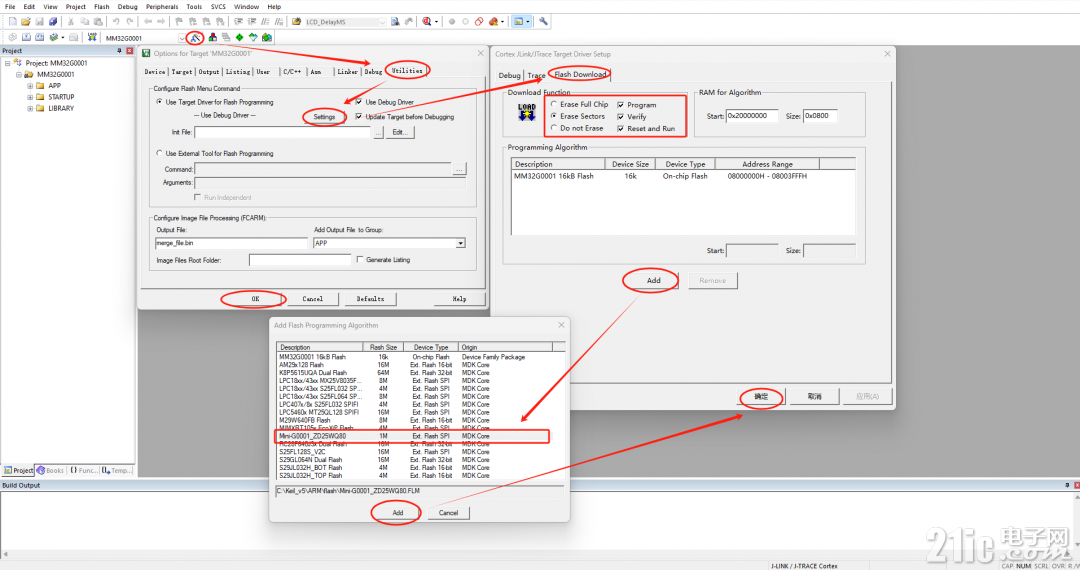
Task: Click the green Manage Run-Time Environment icon
Action: pyautogui.click(x=239, y=37)
